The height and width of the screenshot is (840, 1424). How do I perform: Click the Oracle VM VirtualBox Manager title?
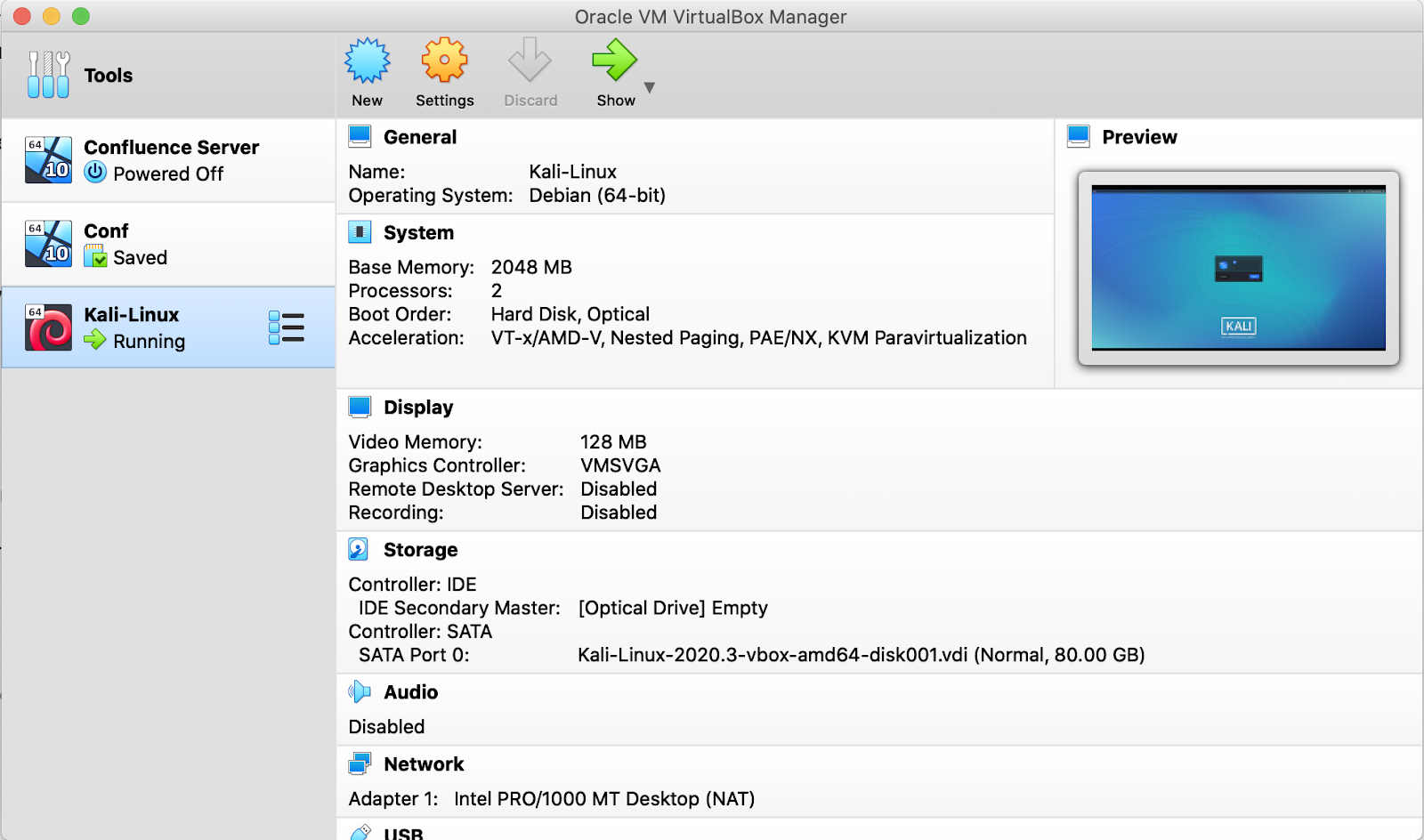710,17
